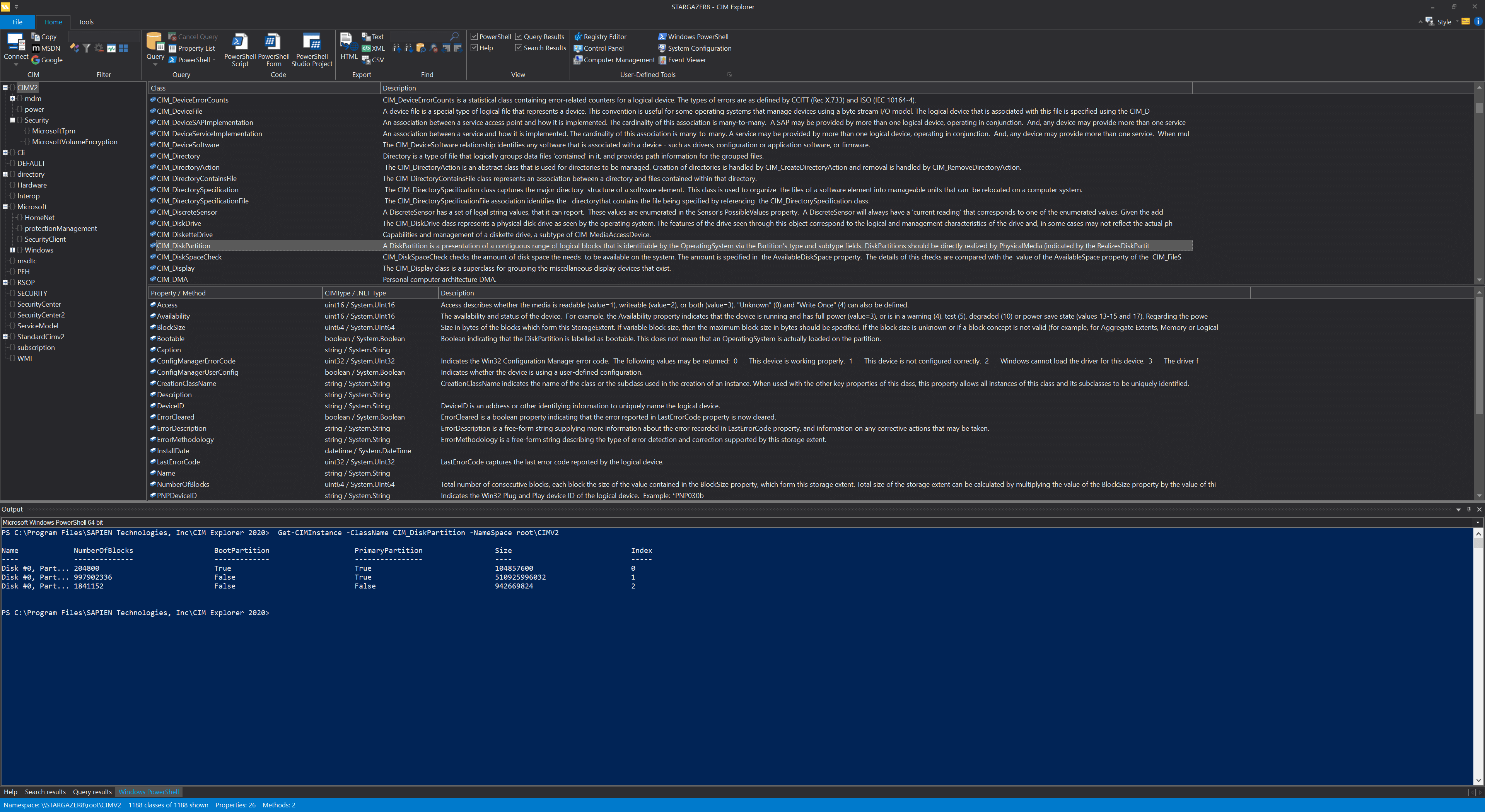Select the Query results bottom tab
The height and width of the screenshot is (812, 1485).
[x=92, y=791]
